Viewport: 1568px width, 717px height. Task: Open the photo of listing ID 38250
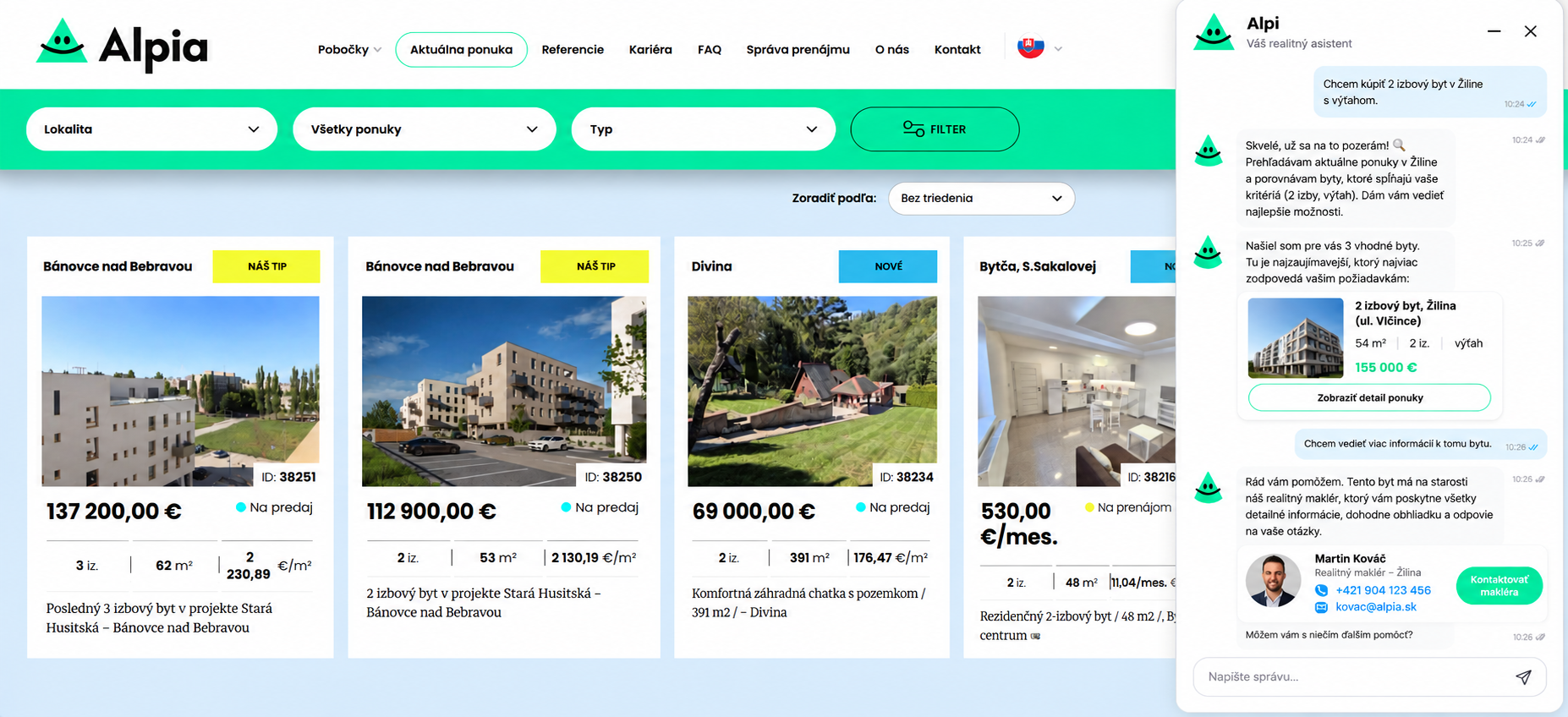click(x=504, y=391)
